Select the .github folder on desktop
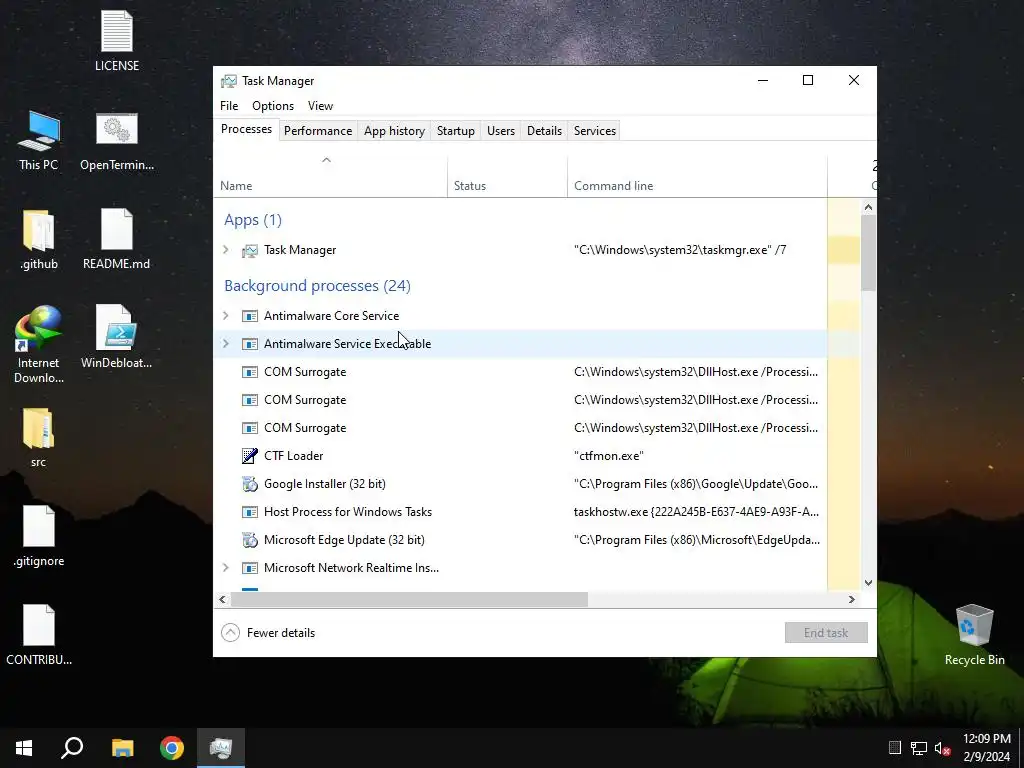 point(39,240)
